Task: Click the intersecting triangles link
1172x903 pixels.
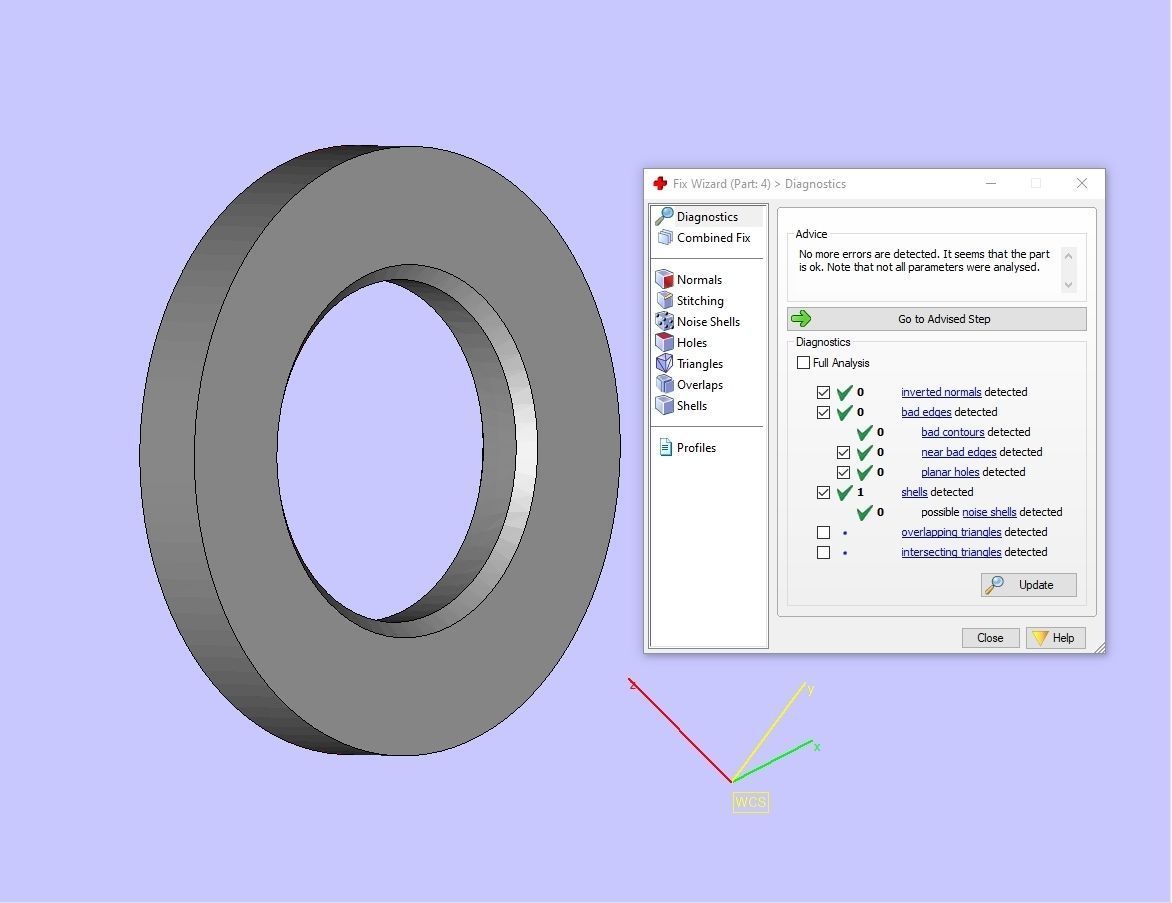Action: pyautogui.click(x=951, y=552)
